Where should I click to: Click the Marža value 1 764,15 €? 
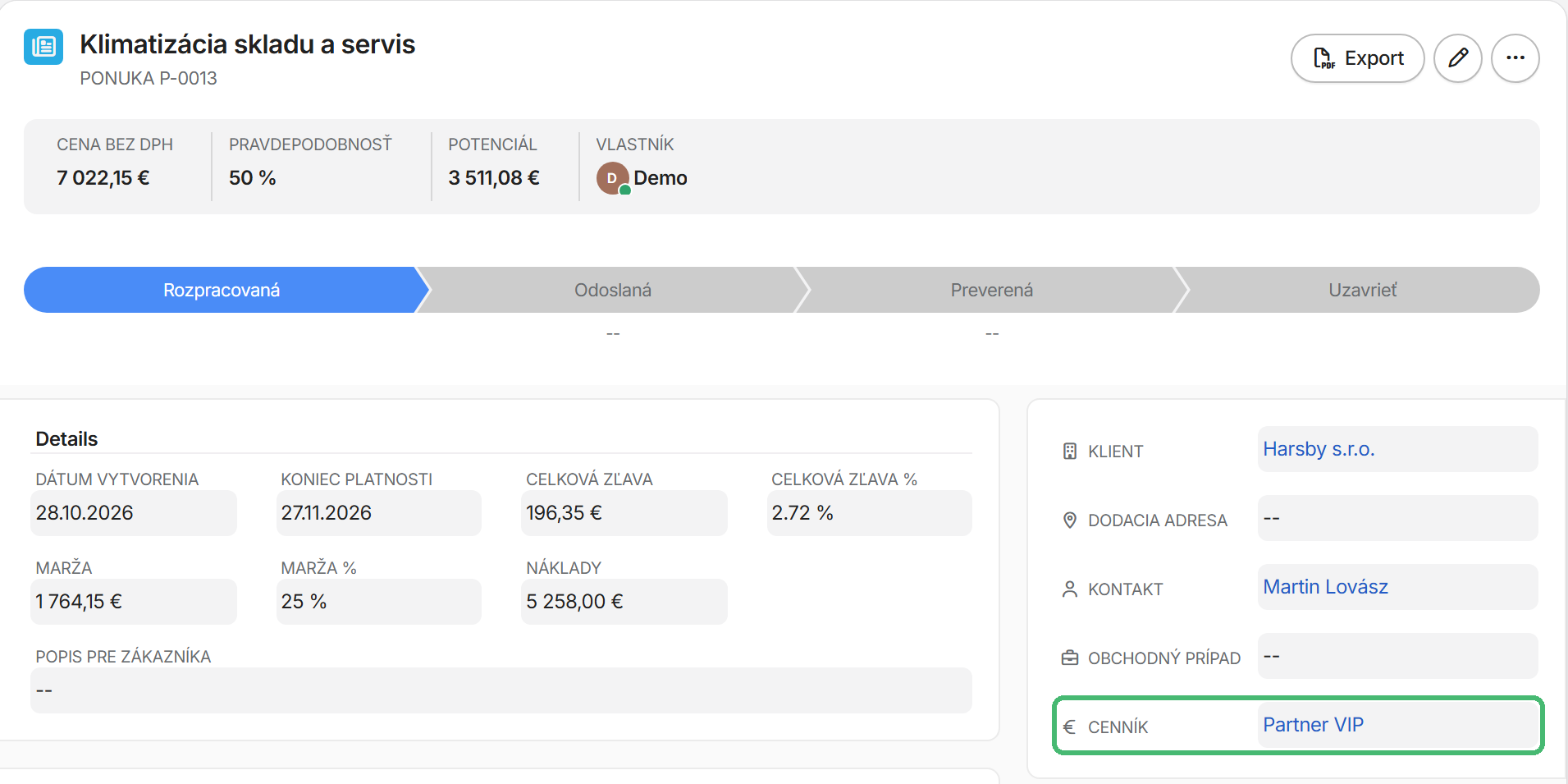click(79, 602)
